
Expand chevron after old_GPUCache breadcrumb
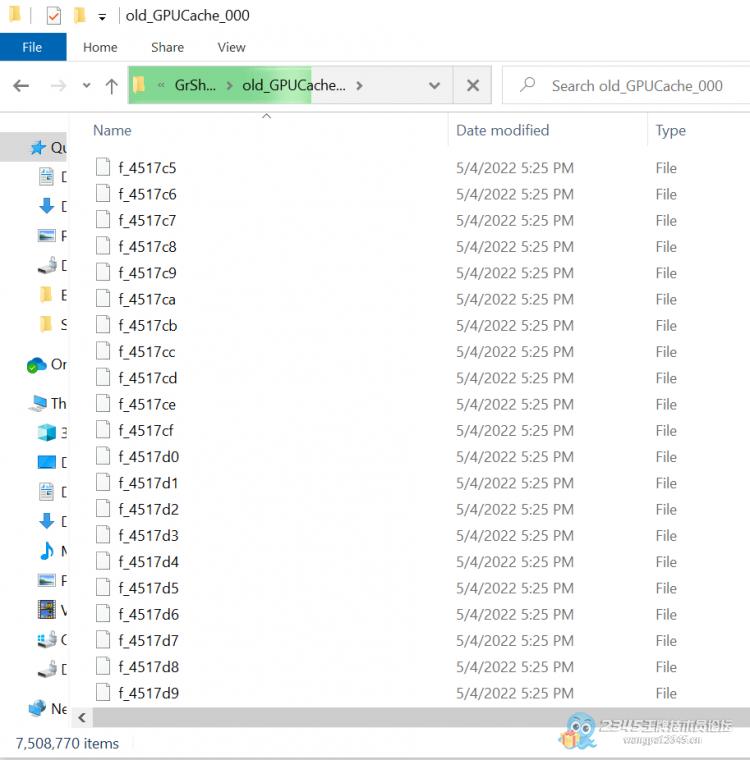pyautogui.click(x=359, y=86)
